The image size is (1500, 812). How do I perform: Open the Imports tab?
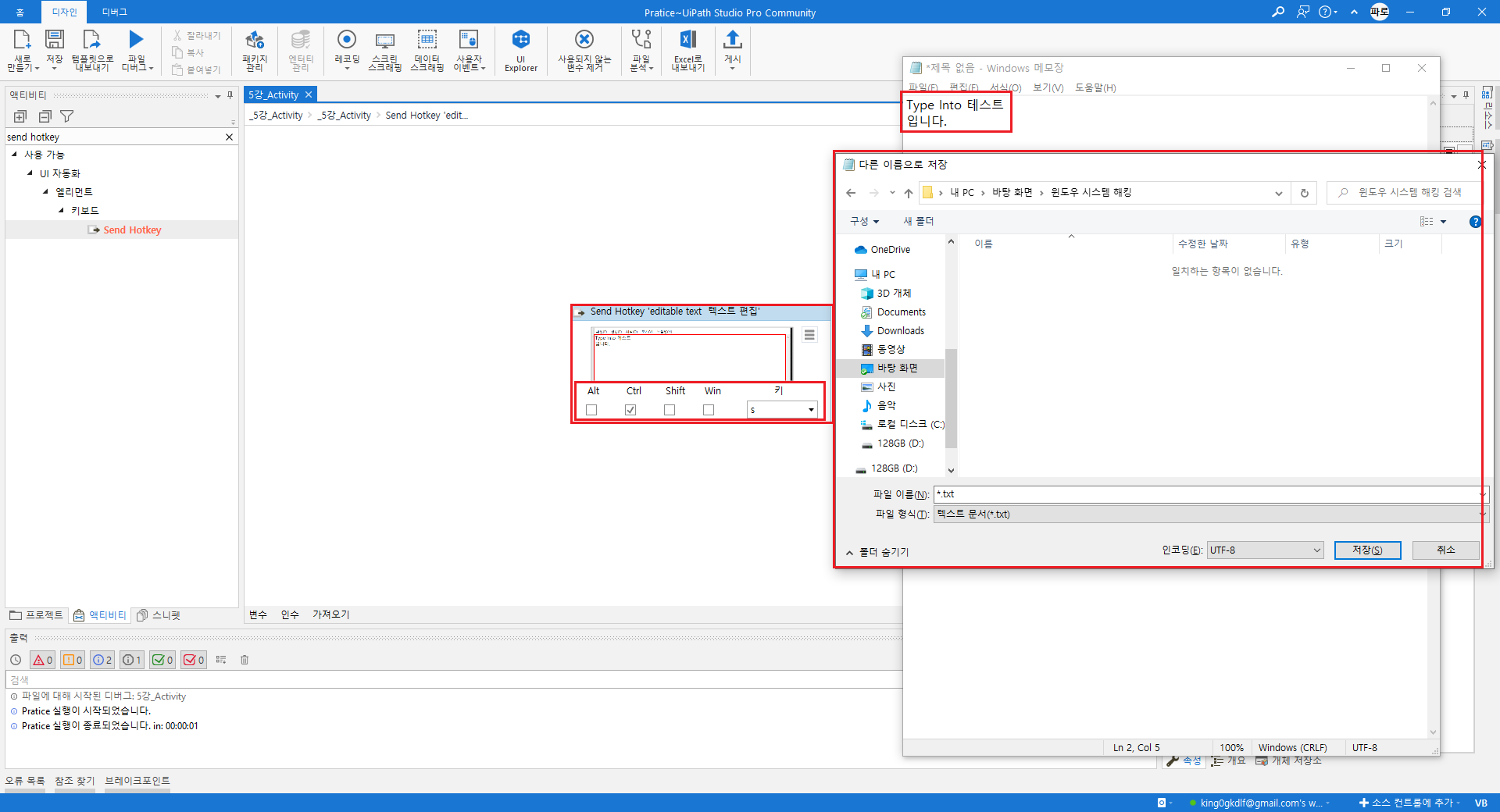pyautogui.click(x=330, y=614)
